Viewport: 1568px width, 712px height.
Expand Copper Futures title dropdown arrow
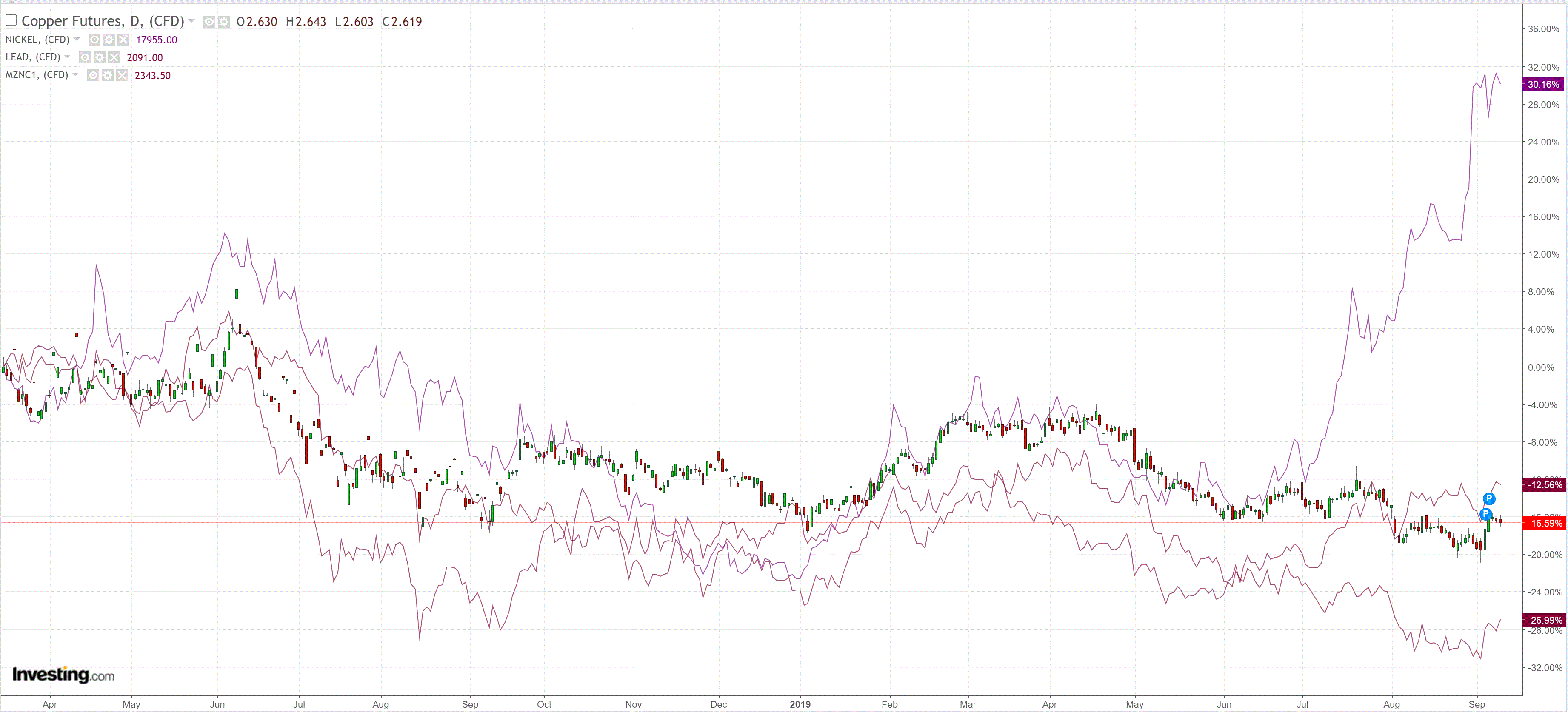[x=192, y=21]
